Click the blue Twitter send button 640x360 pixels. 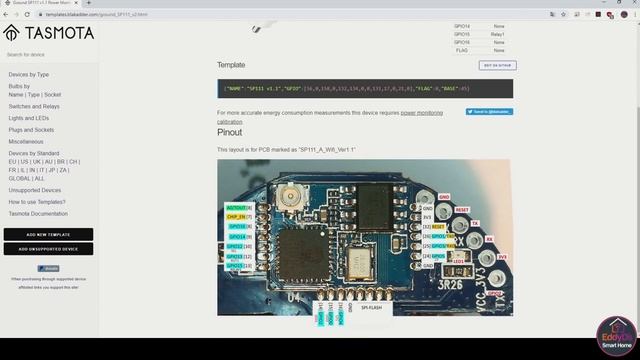coord(489,112)
